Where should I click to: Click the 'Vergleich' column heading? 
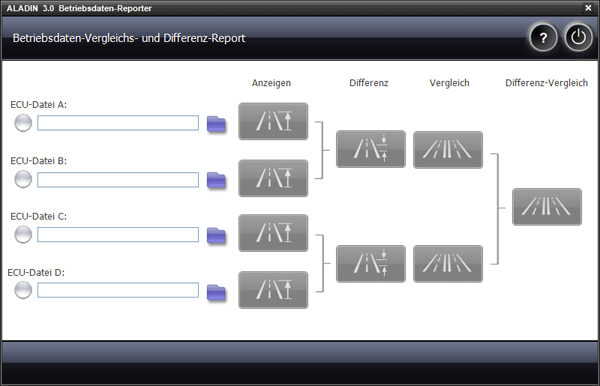(449, 83)
